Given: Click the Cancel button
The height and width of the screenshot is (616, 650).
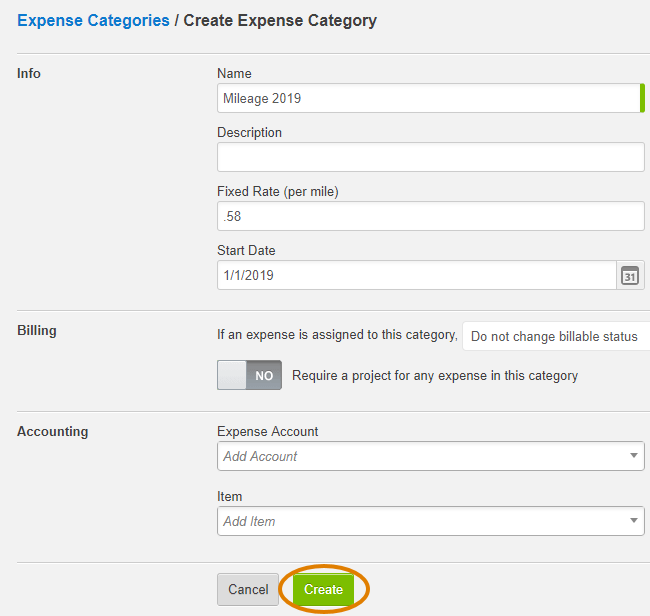Looking at the screenshot, I should coord(248,589).
